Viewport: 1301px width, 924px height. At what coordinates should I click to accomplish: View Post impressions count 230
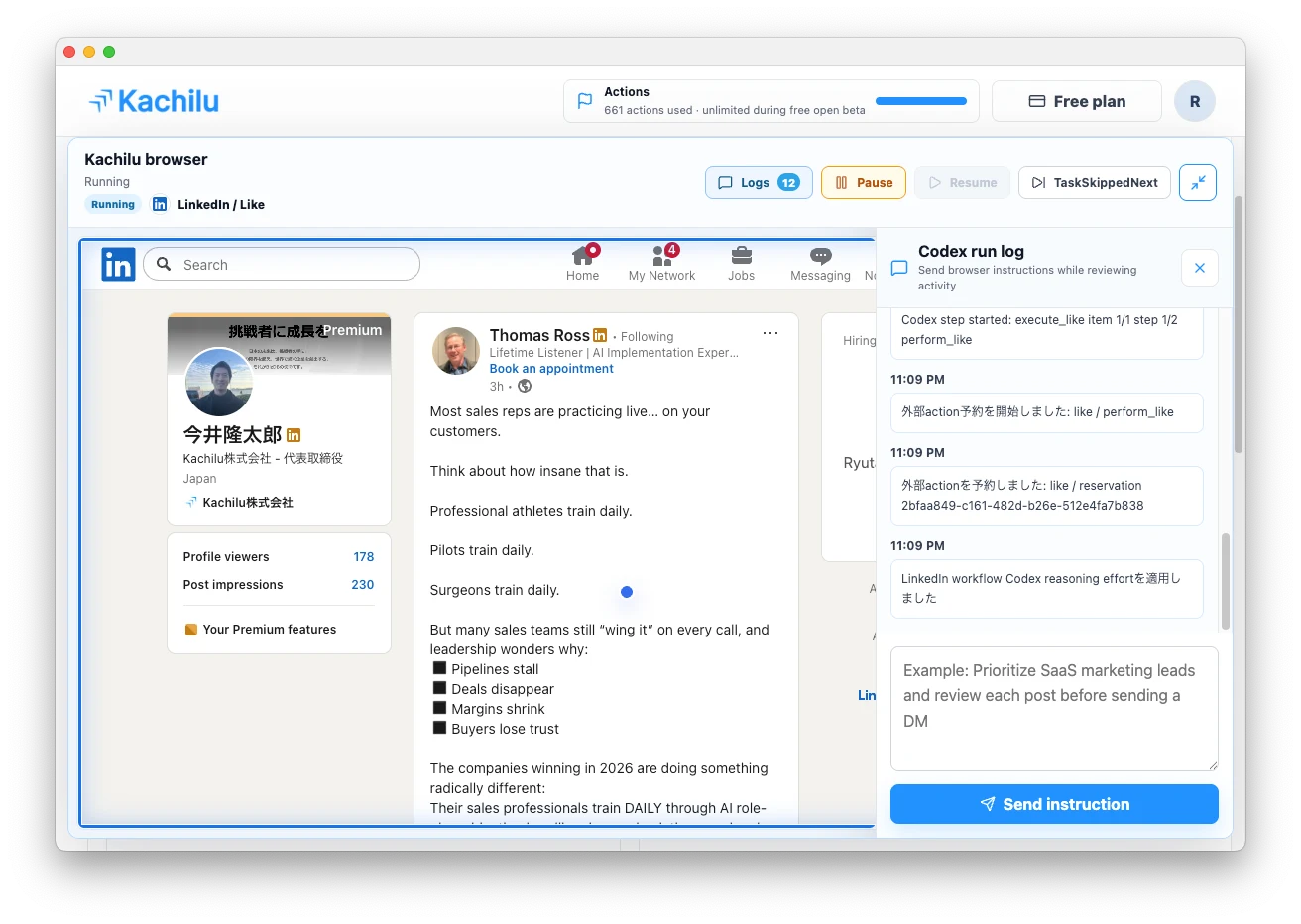point(363,585)
